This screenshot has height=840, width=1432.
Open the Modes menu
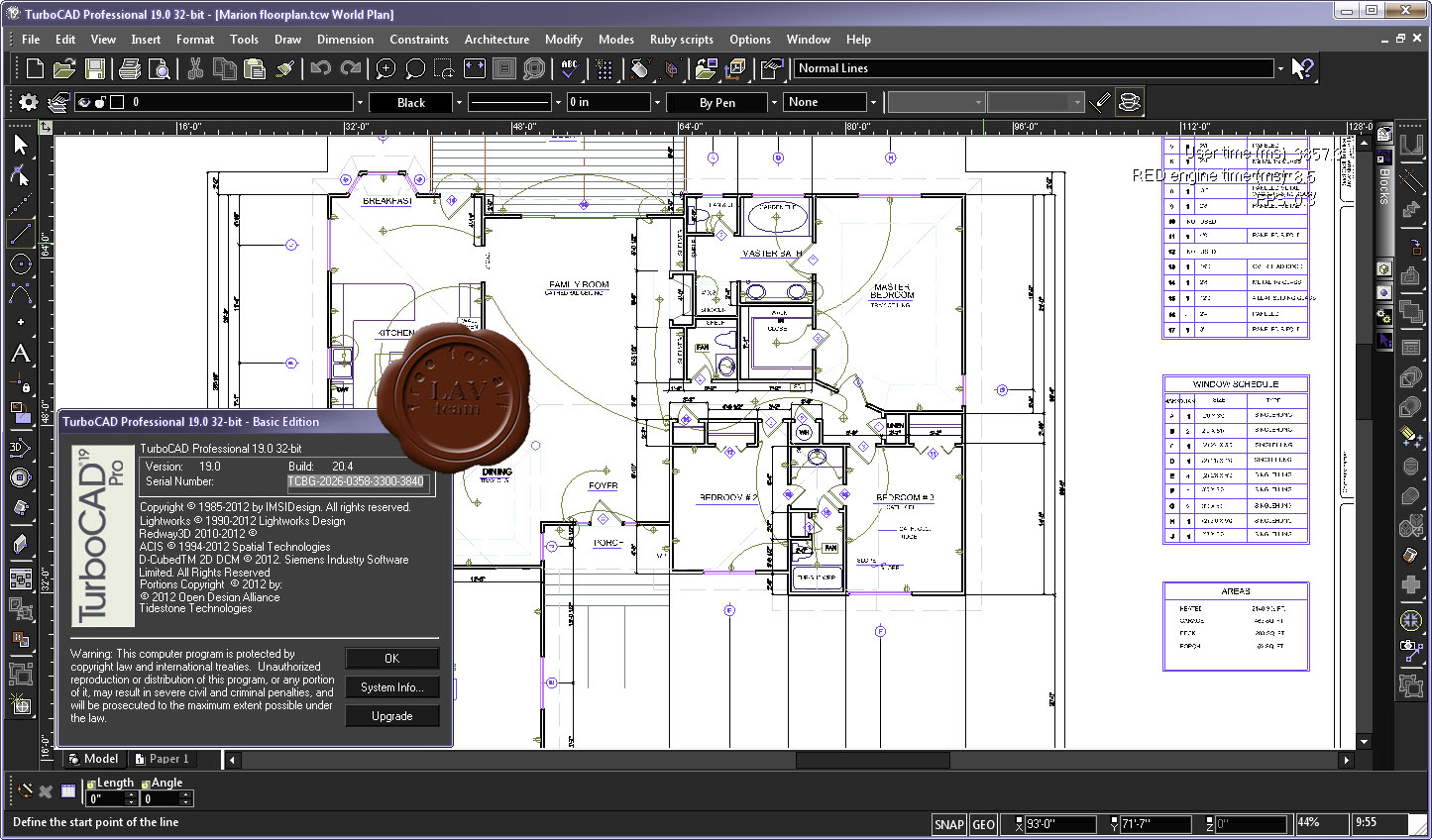point(615,40)
